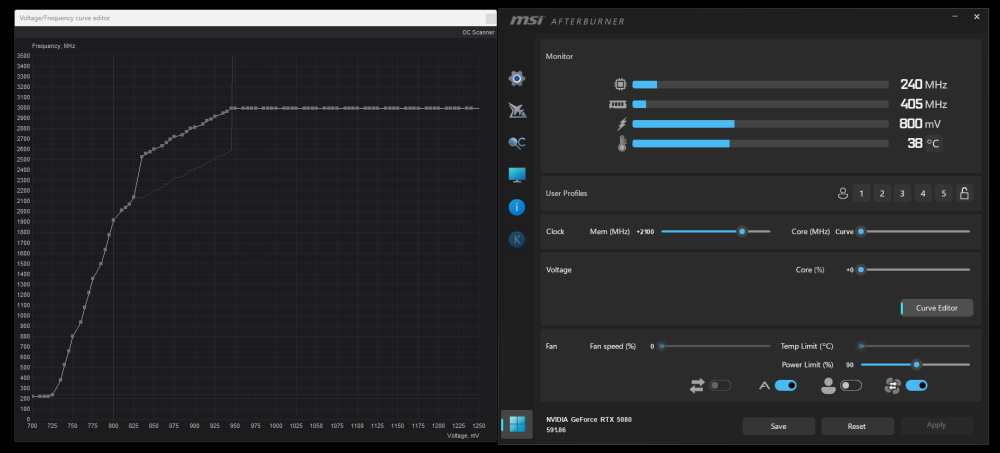The image size is (1000, 453).
Task: Click the Windows startup icon
Action: point(517,424)
